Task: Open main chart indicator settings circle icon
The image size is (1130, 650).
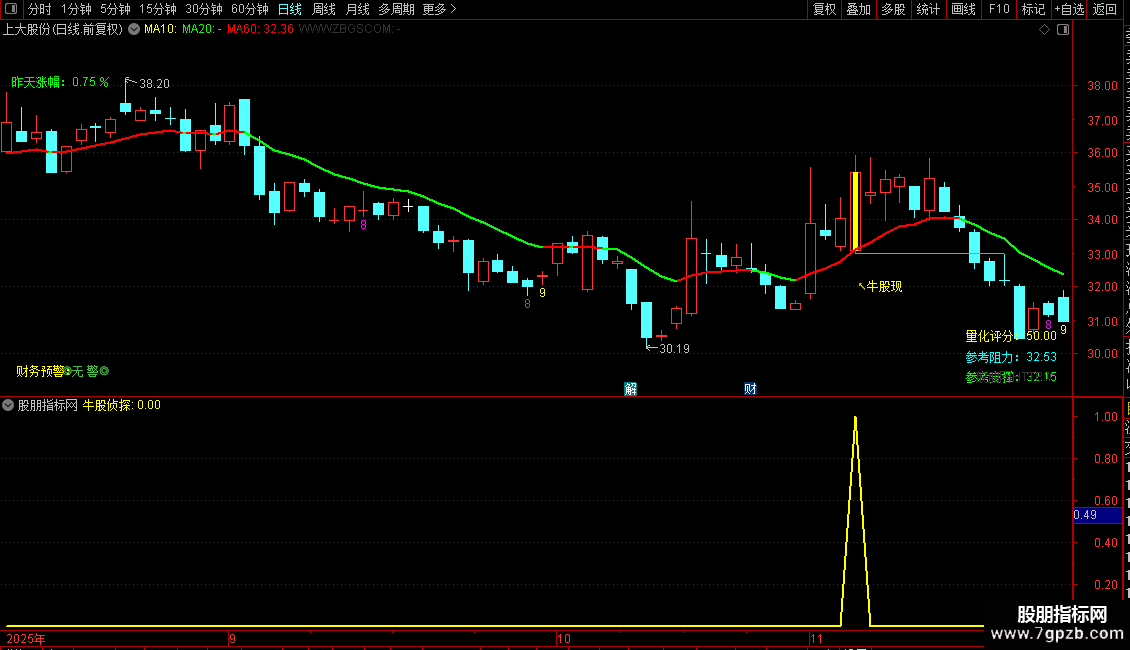Action: [134, 29]
